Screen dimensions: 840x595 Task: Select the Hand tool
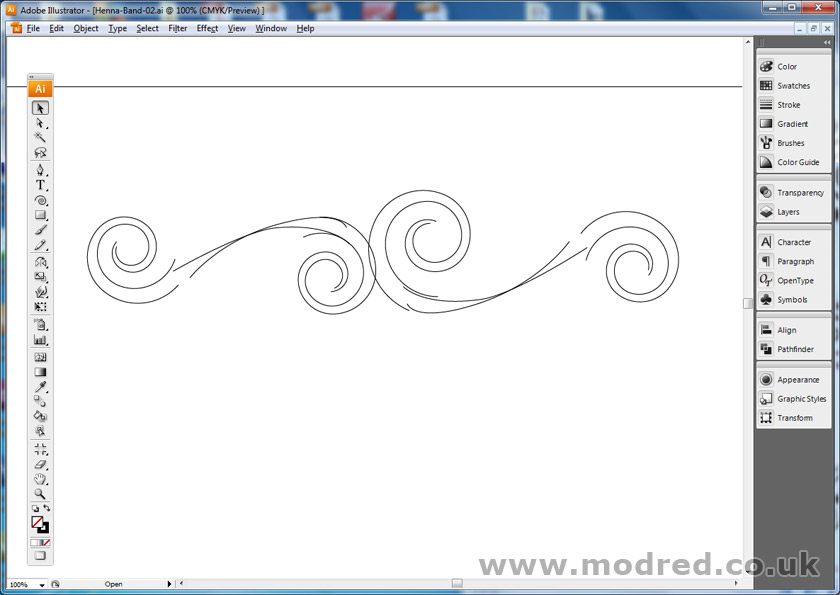pos(38,477)
